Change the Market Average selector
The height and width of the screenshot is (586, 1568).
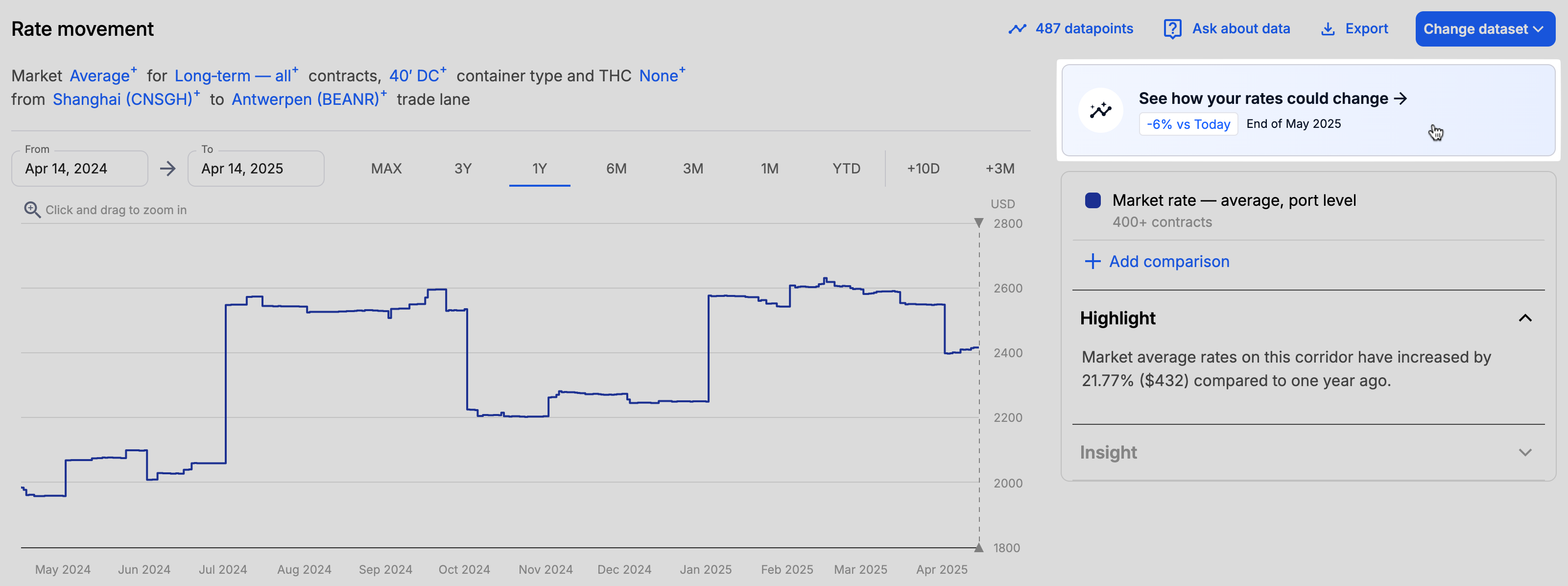point(103,75)
